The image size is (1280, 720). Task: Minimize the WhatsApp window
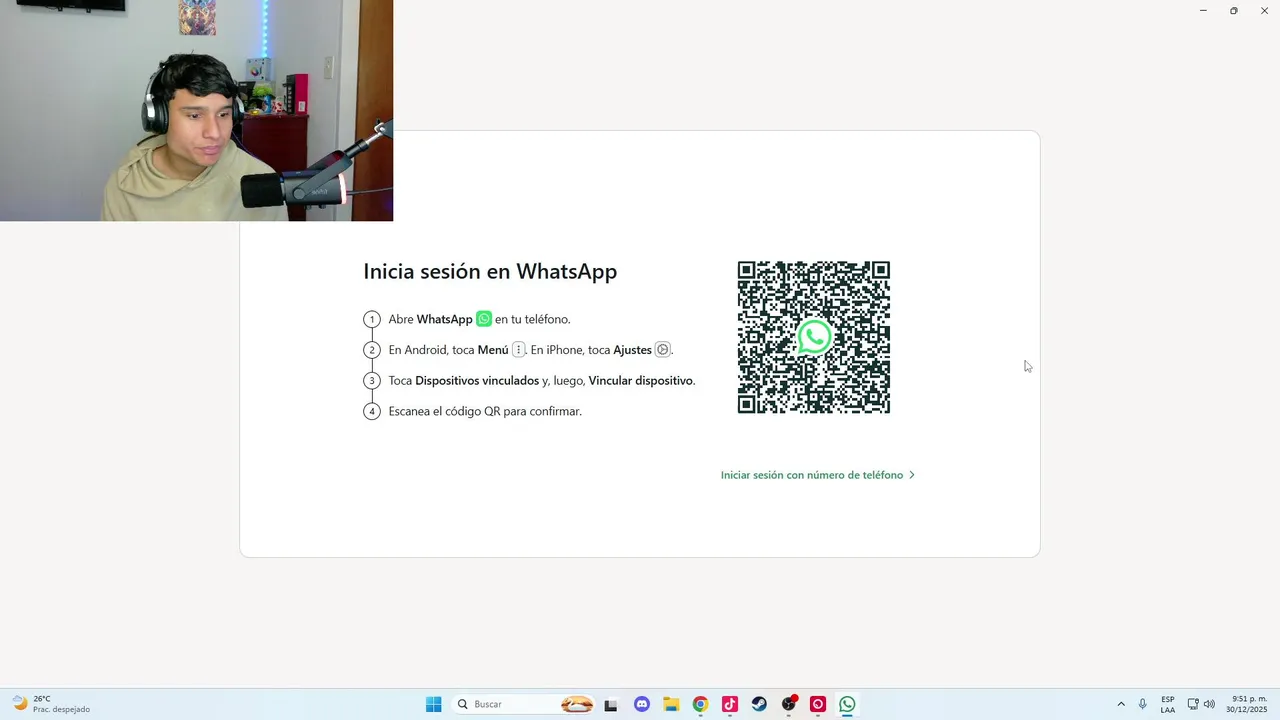pyautogui.click(x=1203, y=10)
